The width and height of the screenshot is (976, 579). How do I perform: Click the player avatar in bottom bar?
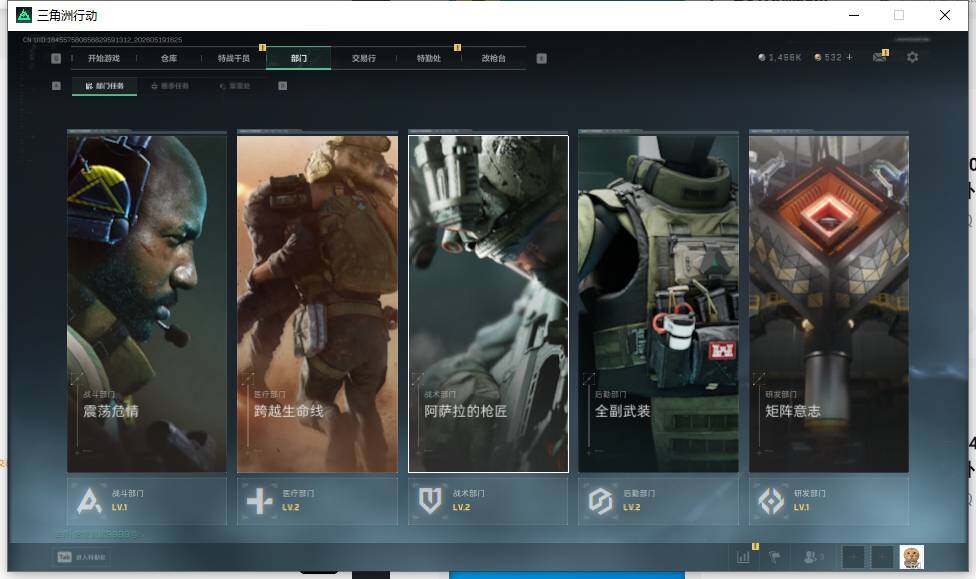[x=912, y=557]
